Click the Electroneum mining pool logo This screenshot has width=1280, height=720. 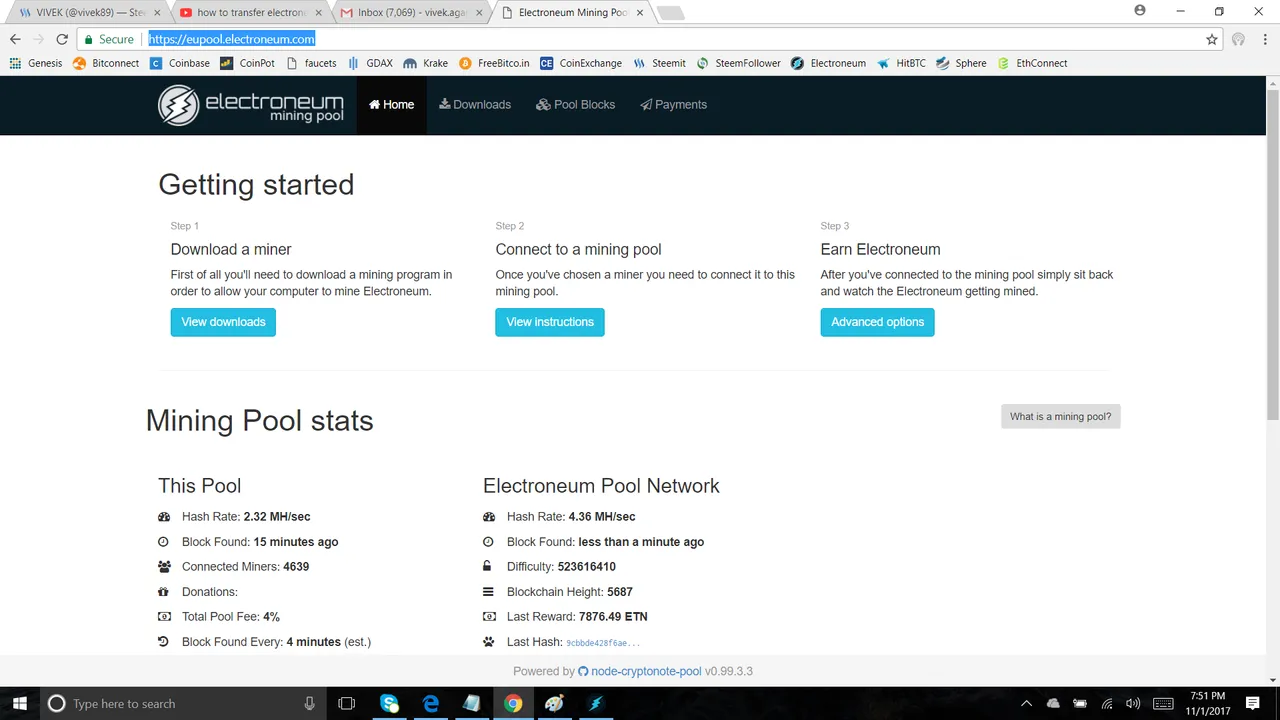(x=251, y=105)
